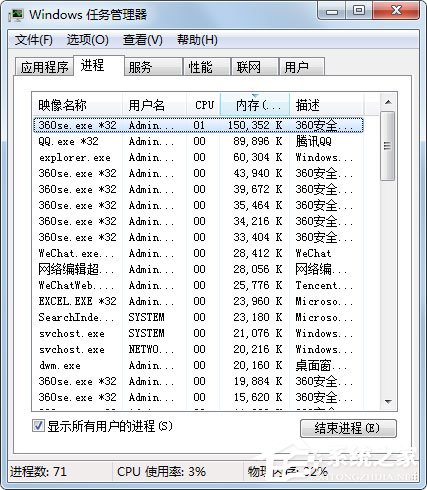
Task: Select 360se.exe row with 19,884 K
Action: click(x=198, y=381)
